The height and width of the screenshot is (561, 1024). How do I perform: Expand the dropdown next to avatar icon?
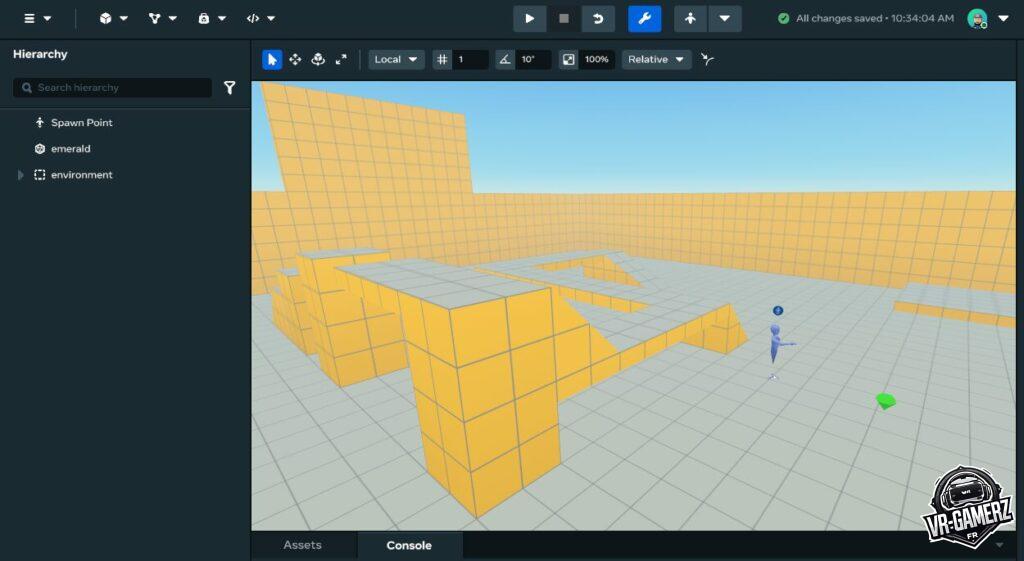tap(725, 18)
